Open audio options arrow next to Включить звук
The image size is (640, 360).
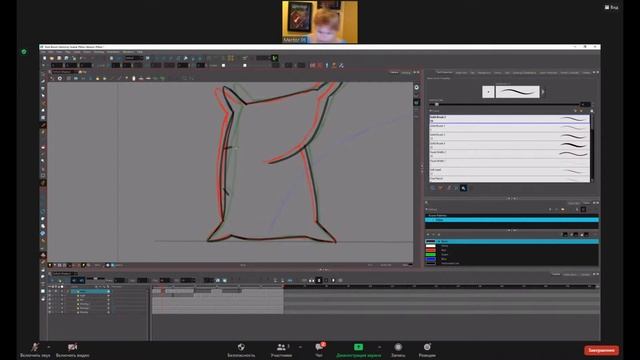[x=49, y=347]
